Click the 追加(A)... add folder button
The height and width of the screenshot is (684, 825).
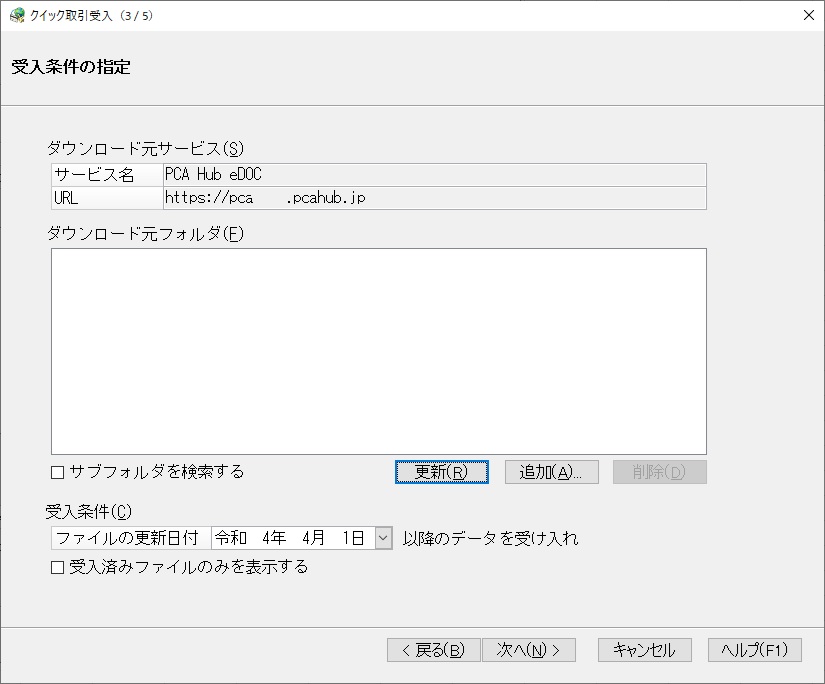point(551,472)
